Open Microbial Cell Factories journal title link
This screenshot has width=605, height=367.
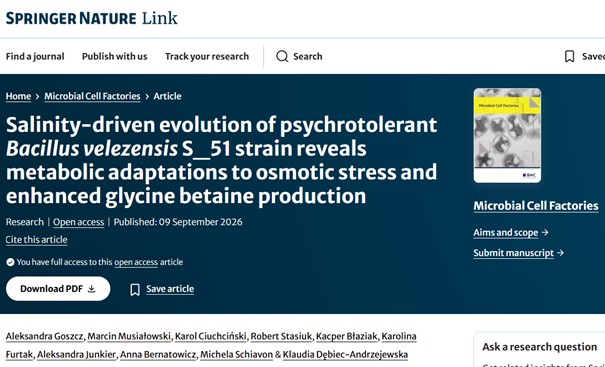click(x=536, y=206)
